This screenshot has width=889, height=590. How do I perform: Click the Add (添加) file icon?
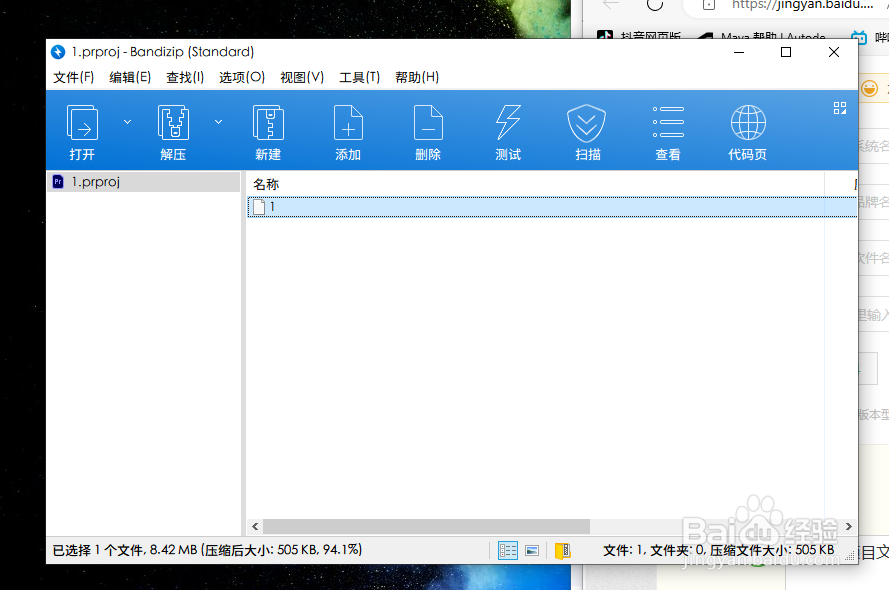click(348, 122)
